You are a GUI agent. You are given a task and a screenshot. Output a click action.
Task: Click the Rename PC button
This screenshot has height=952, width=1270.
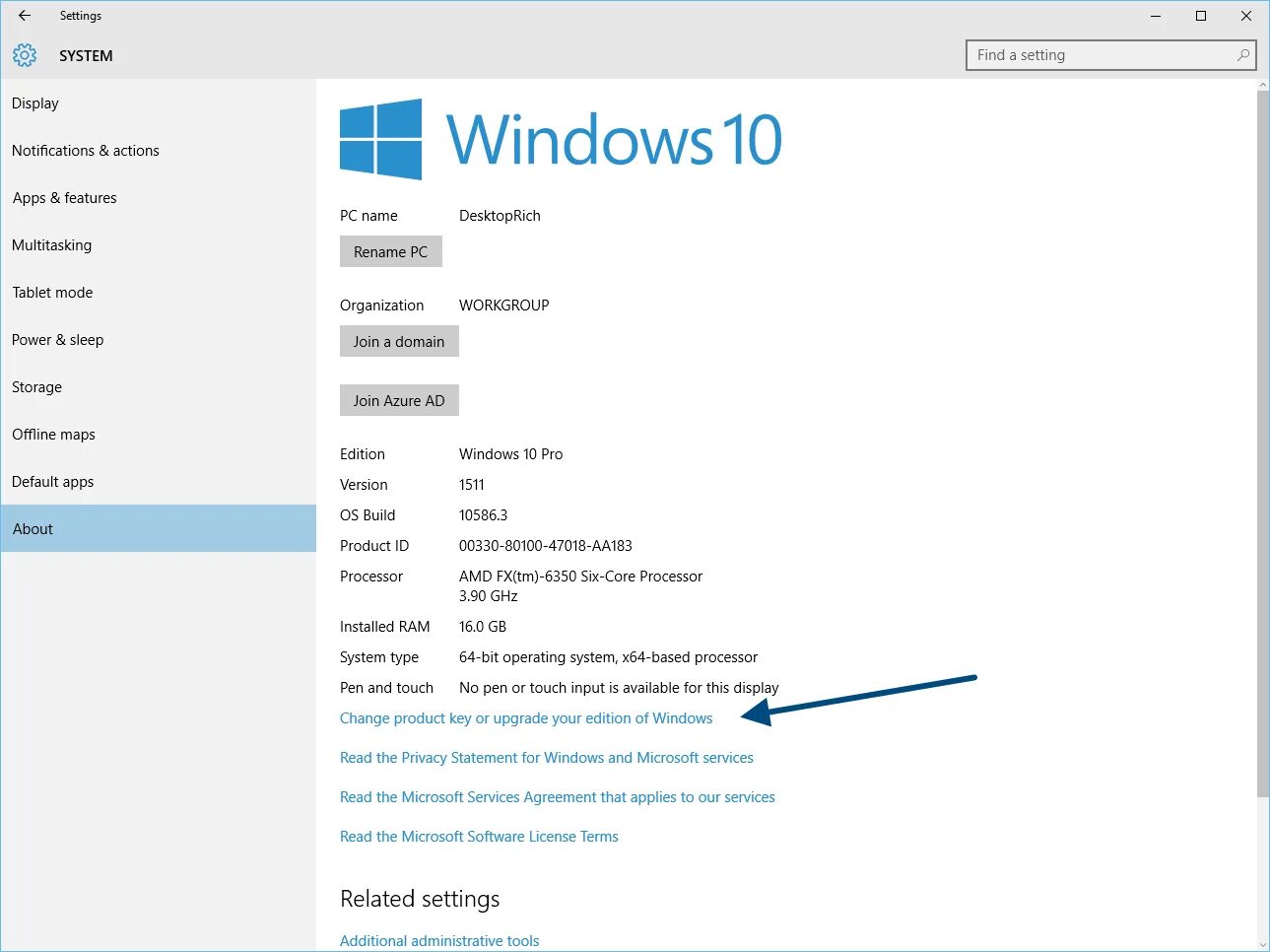[391, 251]
